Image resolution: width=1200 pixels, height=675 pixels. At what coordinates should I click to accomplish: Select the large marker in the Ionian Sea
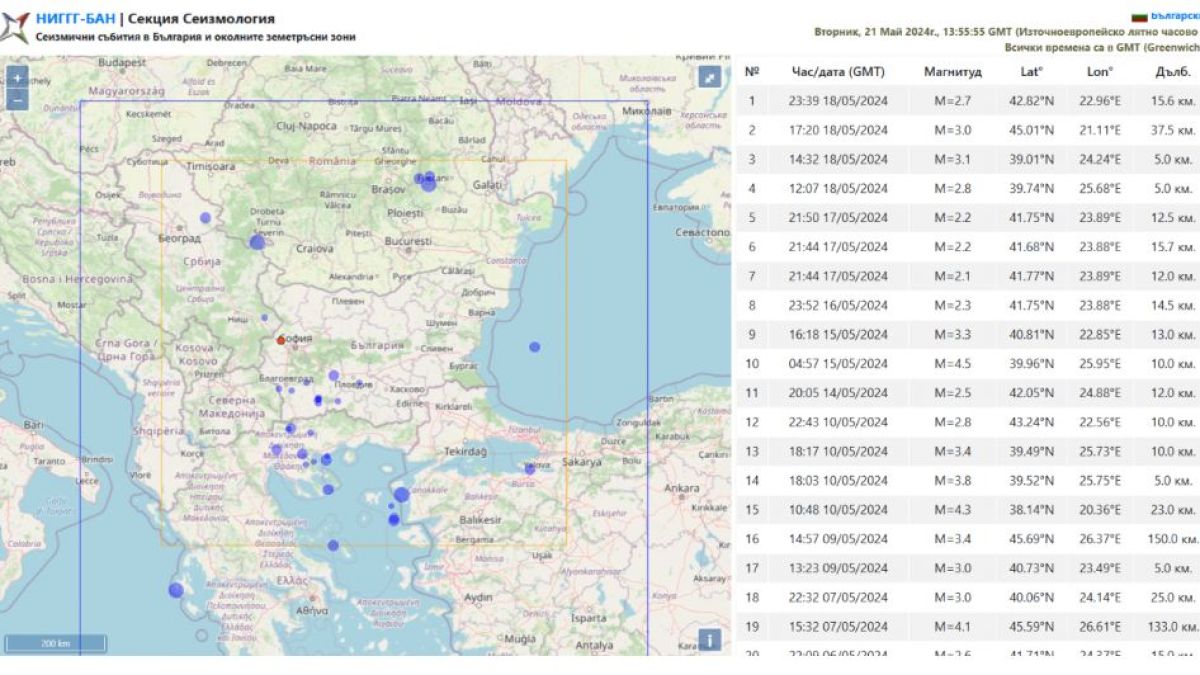(x=176, y=590)
